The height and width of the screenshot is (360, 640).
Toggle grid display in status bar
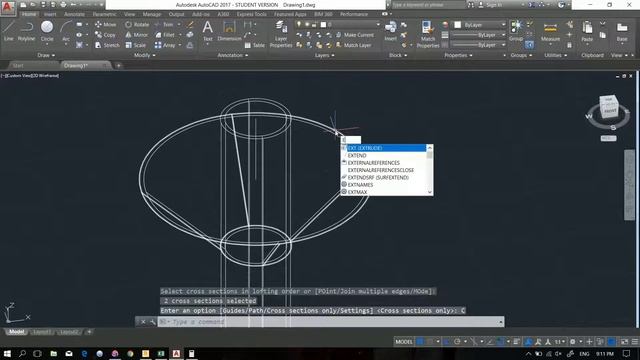pos(420,342)
